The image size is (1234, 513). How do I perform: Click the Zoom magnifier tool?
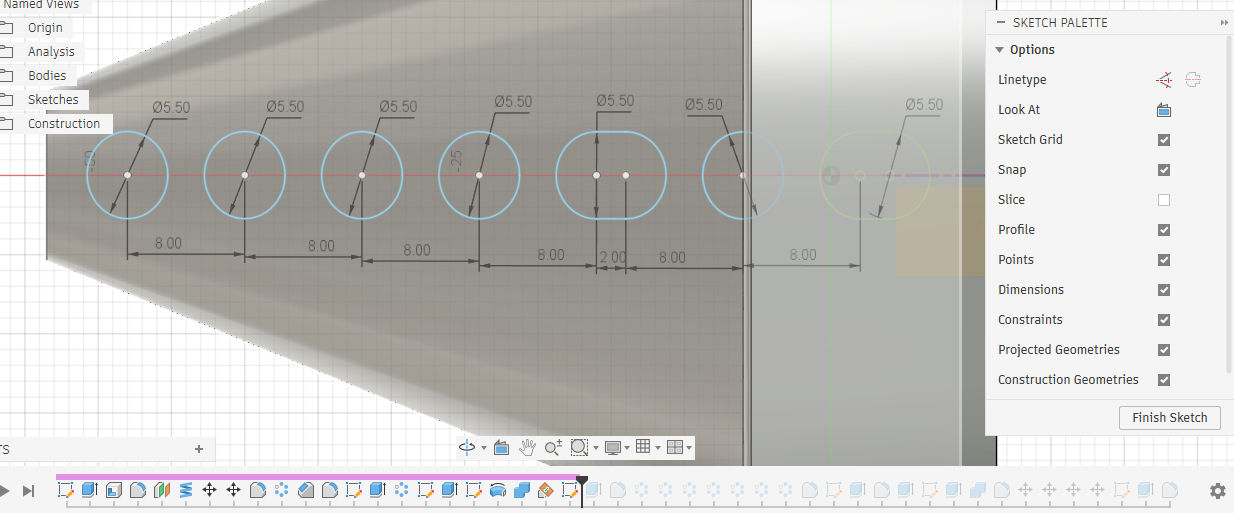(552, 448)
